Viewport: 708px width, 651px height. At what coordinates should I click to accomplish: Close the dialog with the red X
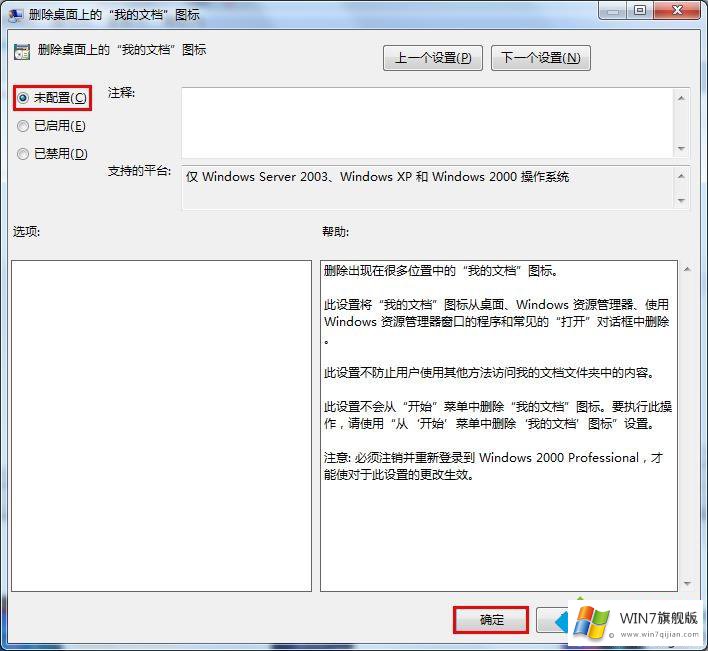pos(678,10)
